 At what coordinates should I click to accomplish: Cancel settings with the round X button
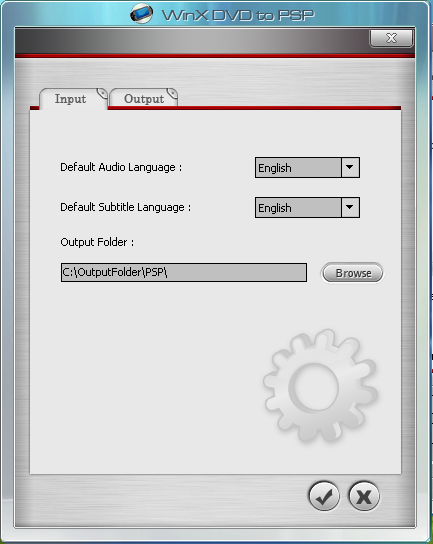coord(364,496)
